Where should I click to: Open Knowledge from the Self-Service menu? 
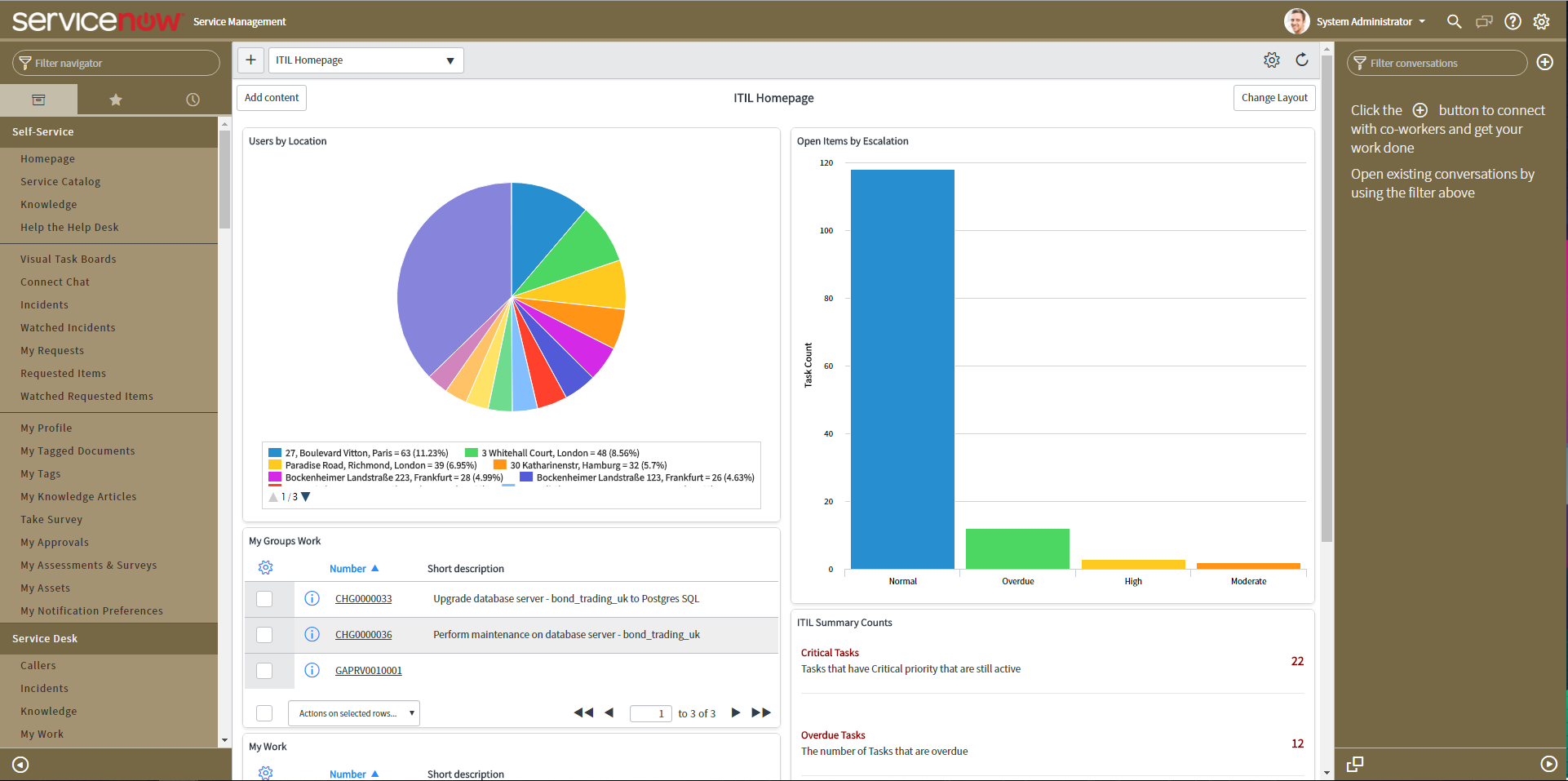49,204
